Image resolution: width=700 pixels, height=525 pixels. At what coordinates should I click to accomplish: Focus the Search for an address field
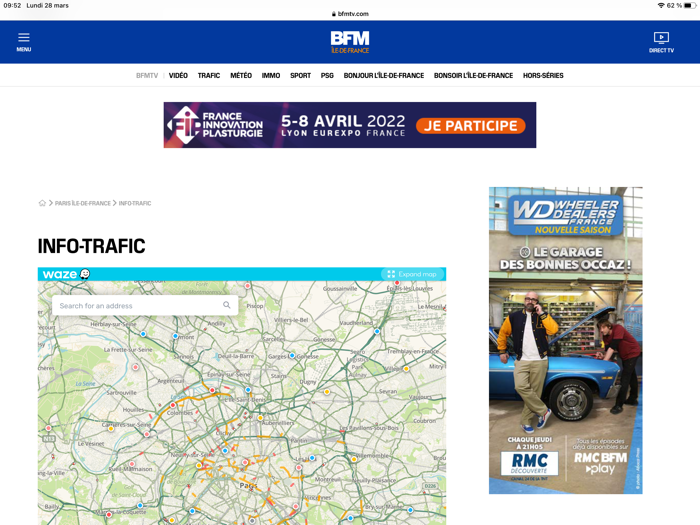pos(145,305)
